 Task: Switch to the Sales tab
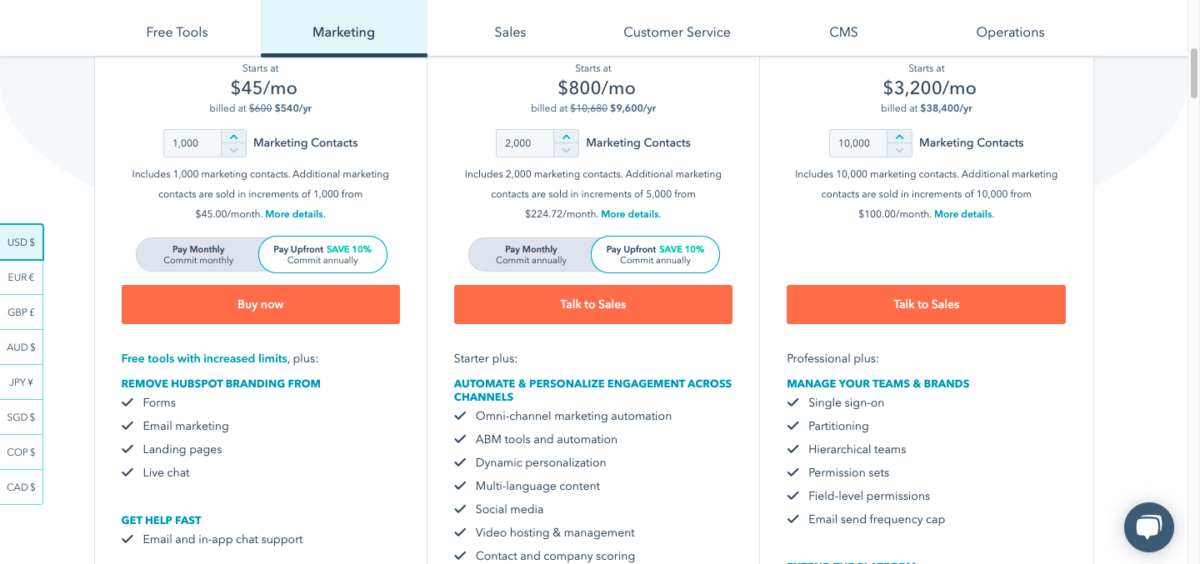tap(510, 32)
